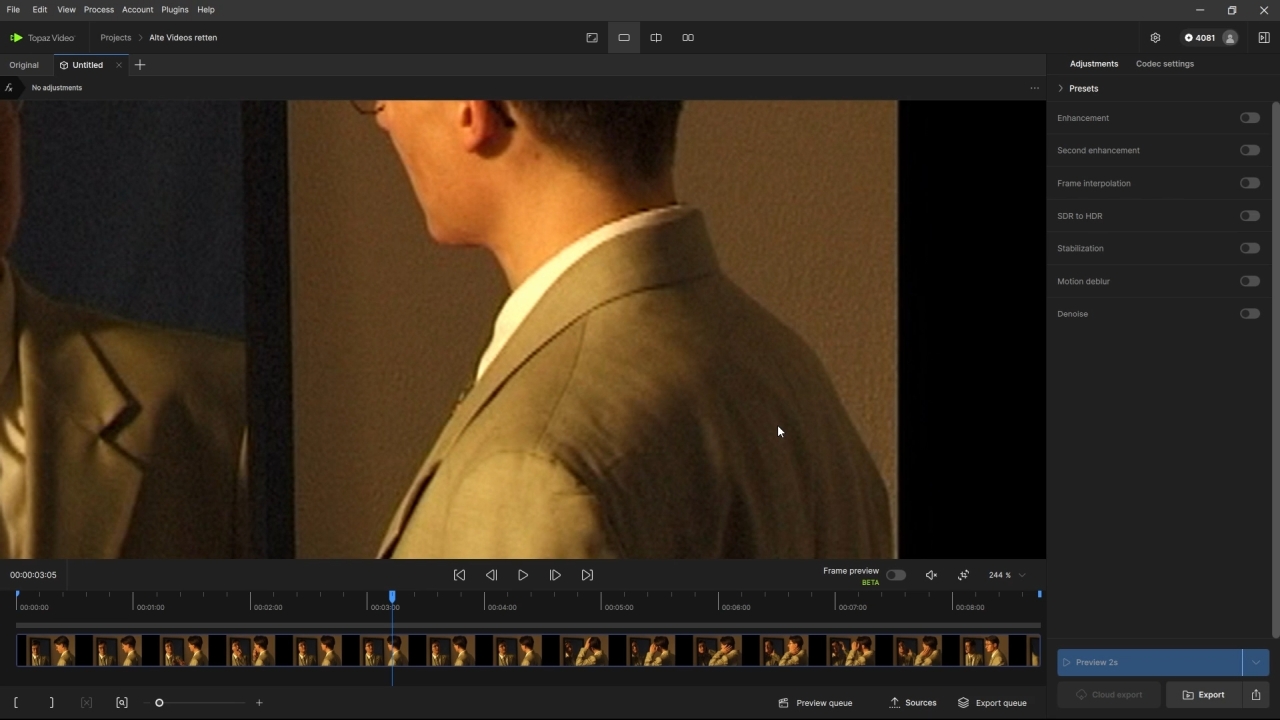Zoom timeline to selection icon
Viewport: 1280px width, 720px height.
click(122, 703)
